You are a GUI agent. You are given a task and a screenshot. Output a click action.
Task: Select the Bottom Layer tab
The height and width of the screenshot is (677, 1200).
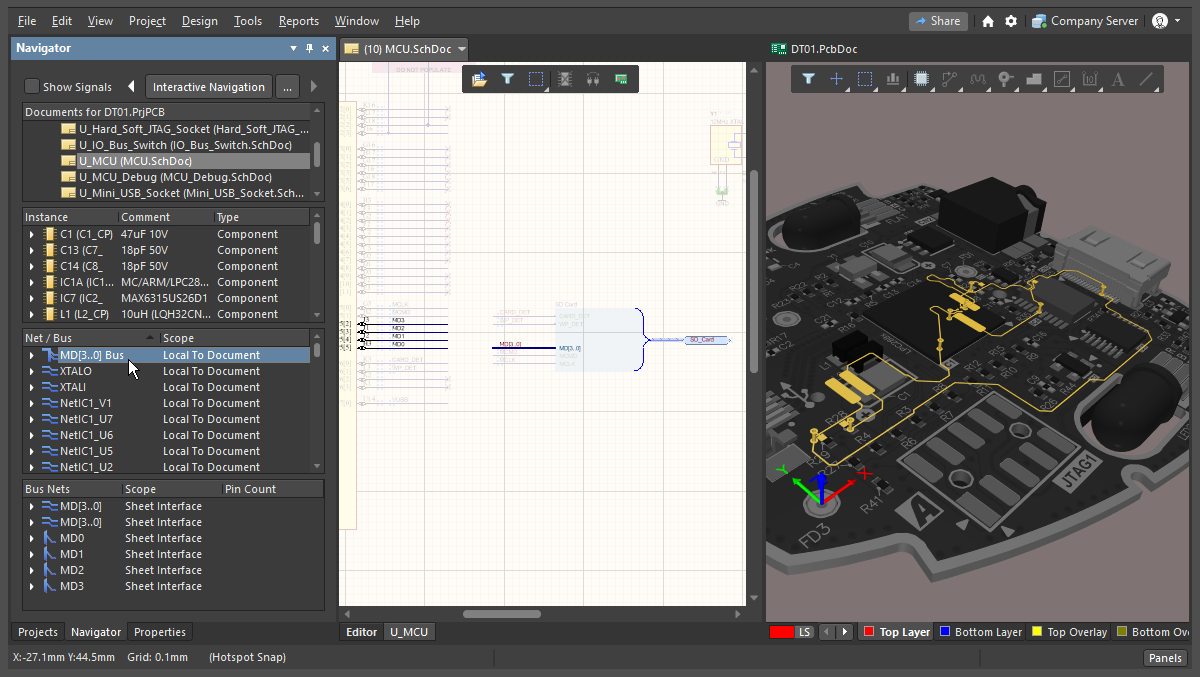pyautogui.click(x=980, y=632)
